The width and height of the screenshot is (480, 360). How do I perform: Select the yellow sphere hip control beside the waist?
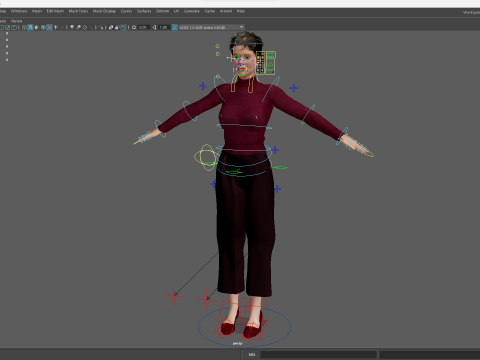point(205,157)
